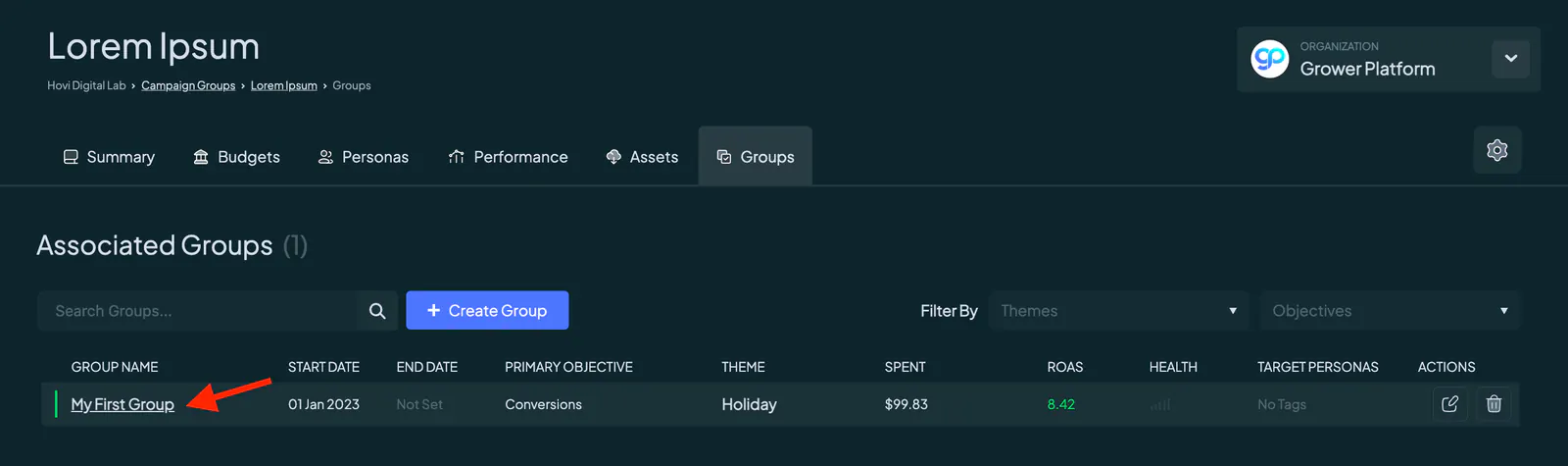1568x466 pixels.
Task: Click the Create Group button
Action: point(487,311)
